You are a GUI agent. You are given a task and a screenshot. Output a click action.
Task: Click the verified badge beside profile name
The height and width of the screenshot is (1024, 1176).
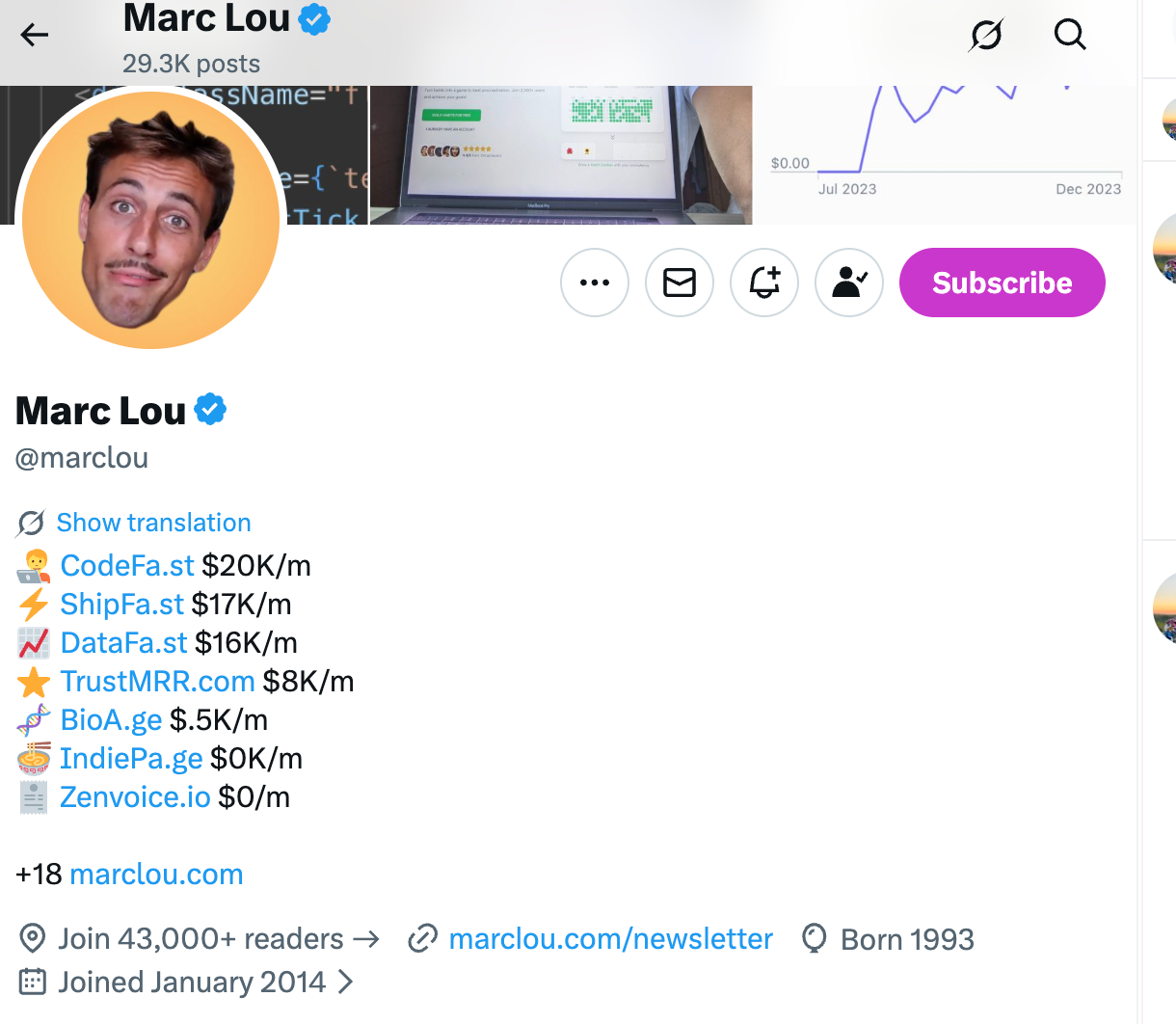click(x=210, y=410)
